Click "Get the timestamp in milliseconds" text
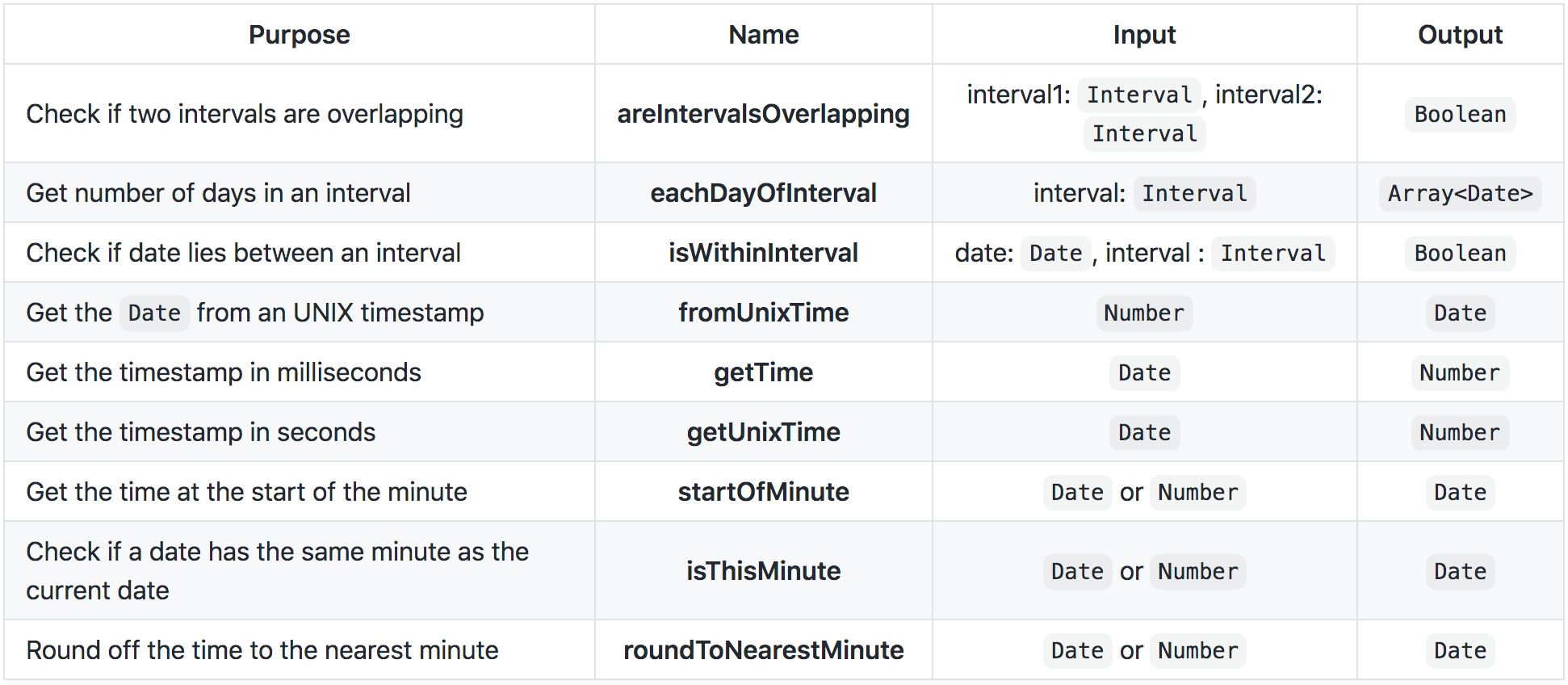The height and width of the screenshot is (685, 1568). 224,372
